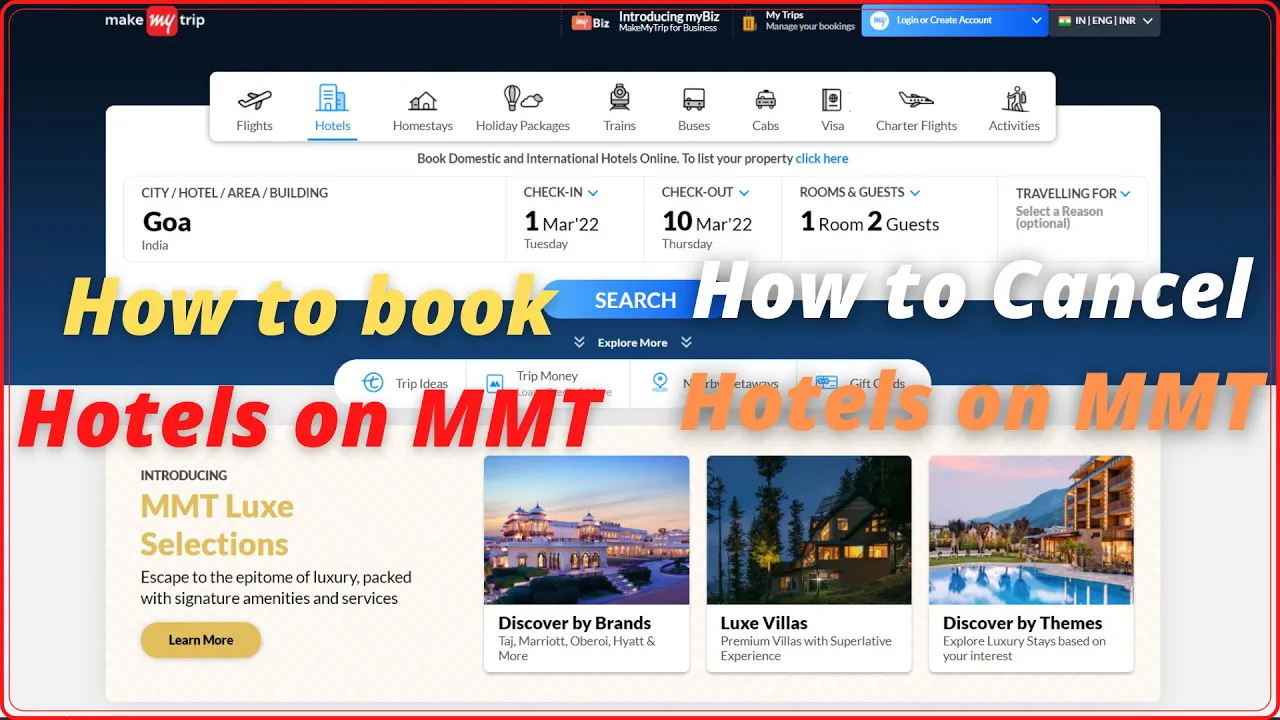Image resolution: width=1280 pixels, height=720 pixels.
Task: Click the Discover by Brands title
Action: [x=575, y=623]
